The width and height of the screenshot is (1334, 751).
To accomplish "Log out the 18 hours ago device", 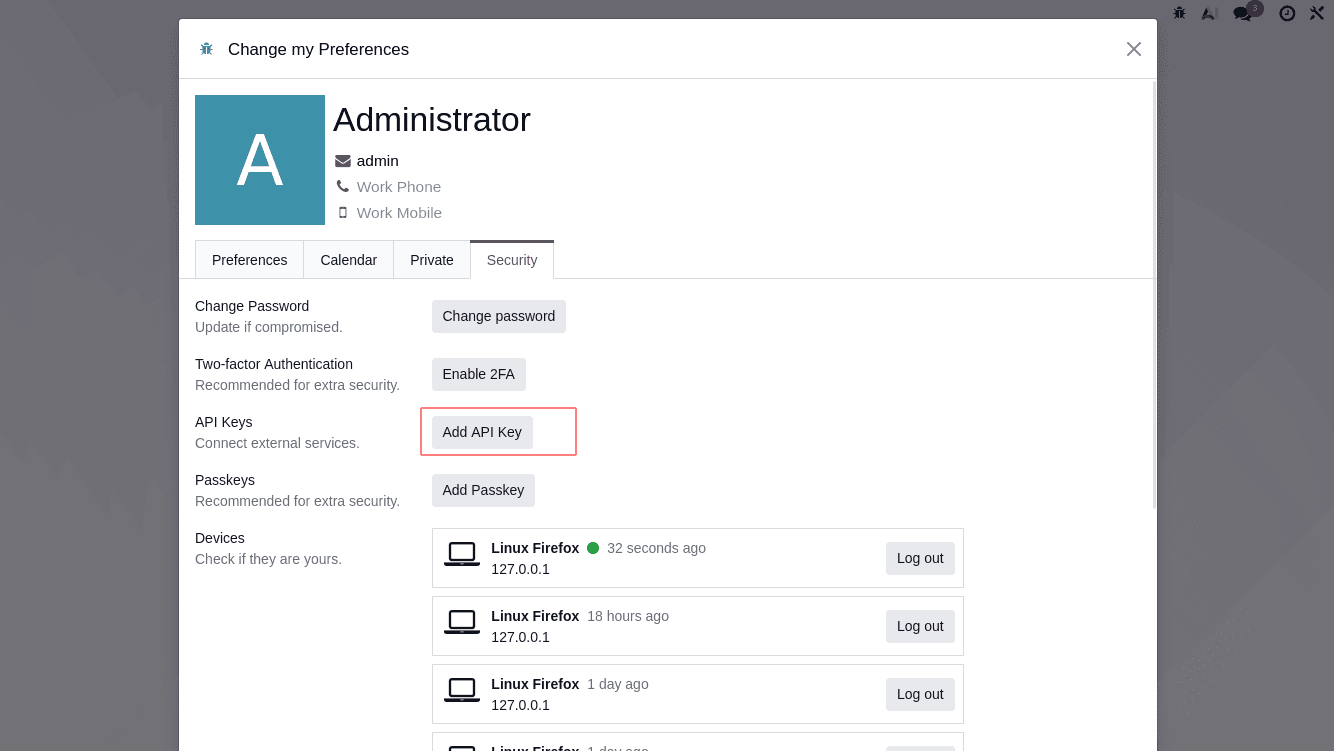I will click(x=920, y=626).
